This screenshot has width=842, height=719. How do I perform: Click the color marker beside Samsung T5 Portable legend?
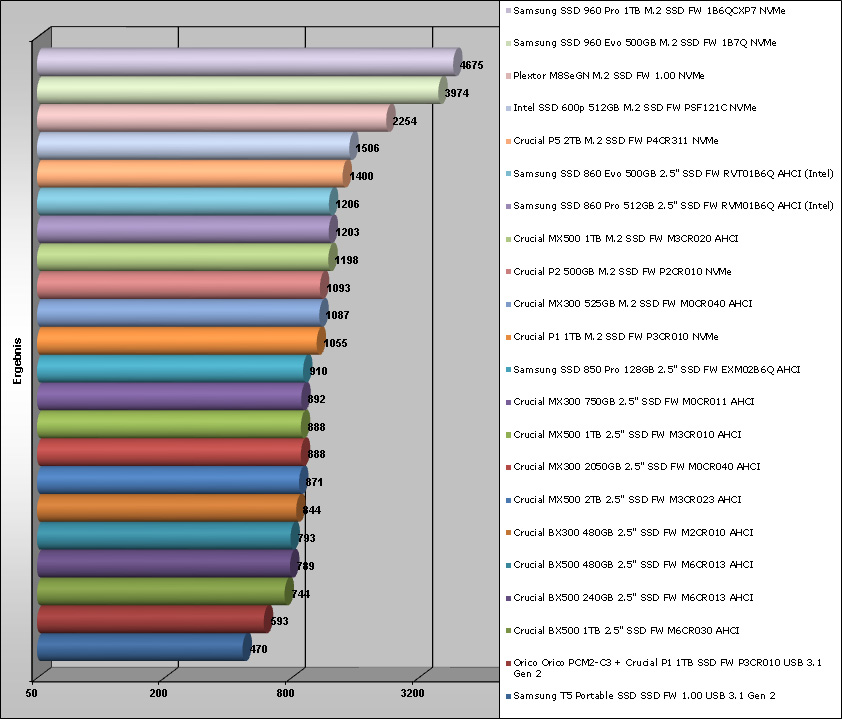508,696
